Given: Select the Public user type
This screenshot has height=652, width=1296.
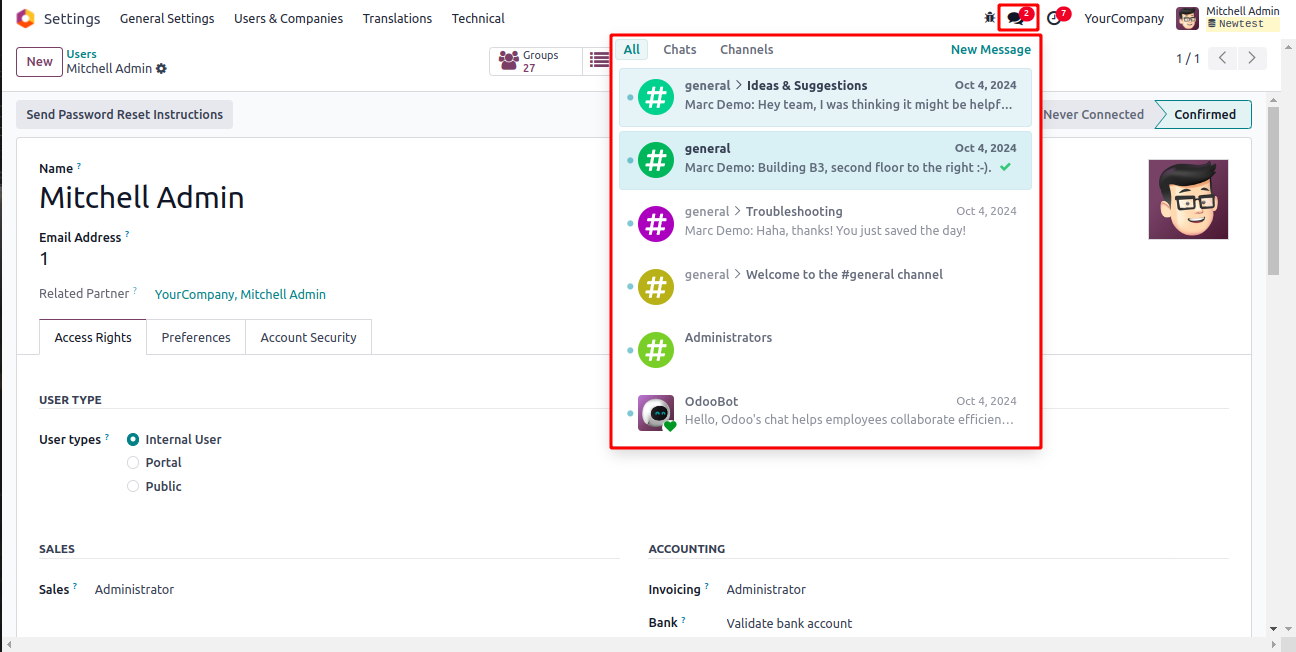Looking at the screenshot, I should pos(133,487).
